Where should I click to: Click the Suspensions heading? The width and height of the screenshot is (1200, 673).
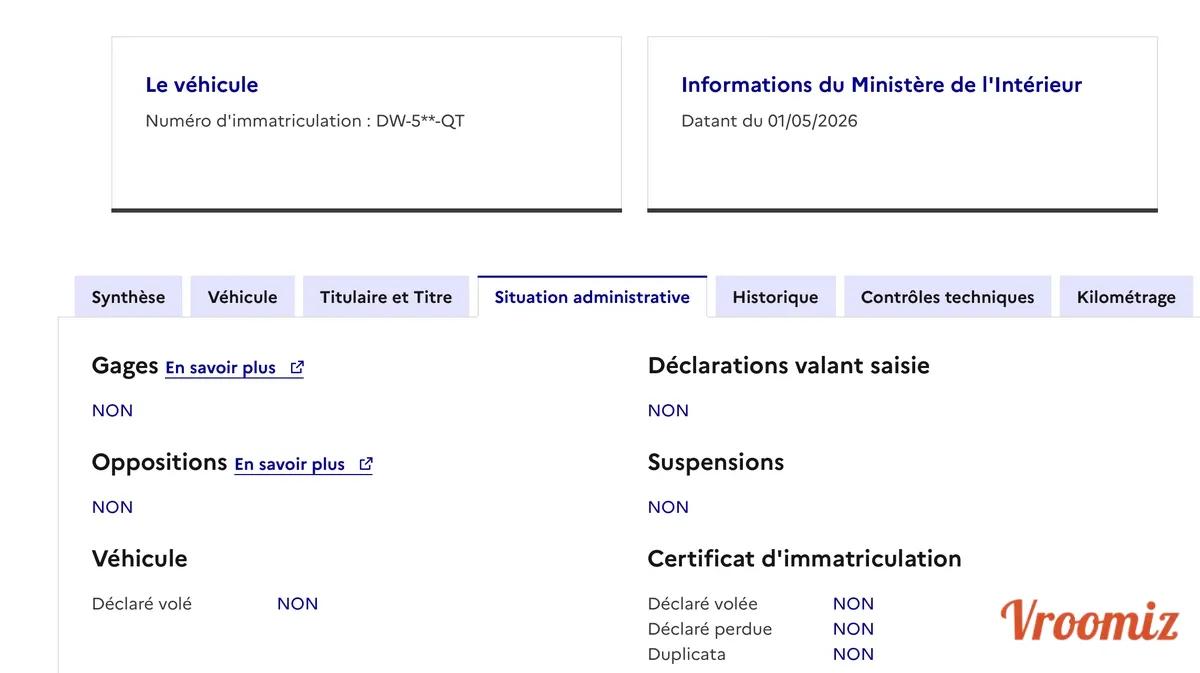coord(716,462)
